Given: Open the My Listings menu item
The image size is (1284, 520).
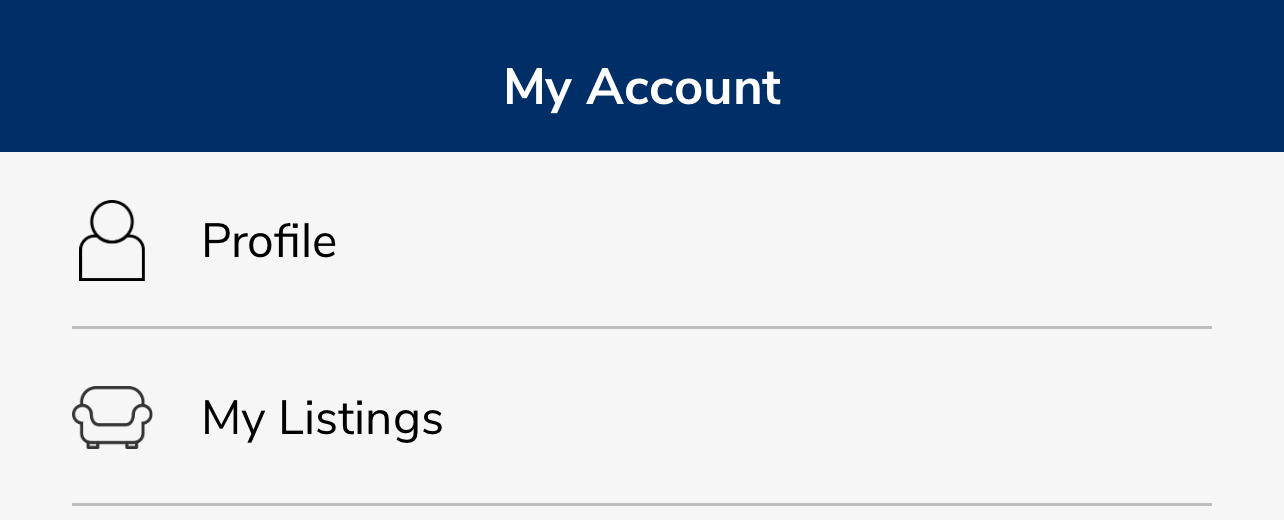Looking at the screenshot, I should click(x=642, y=416).
